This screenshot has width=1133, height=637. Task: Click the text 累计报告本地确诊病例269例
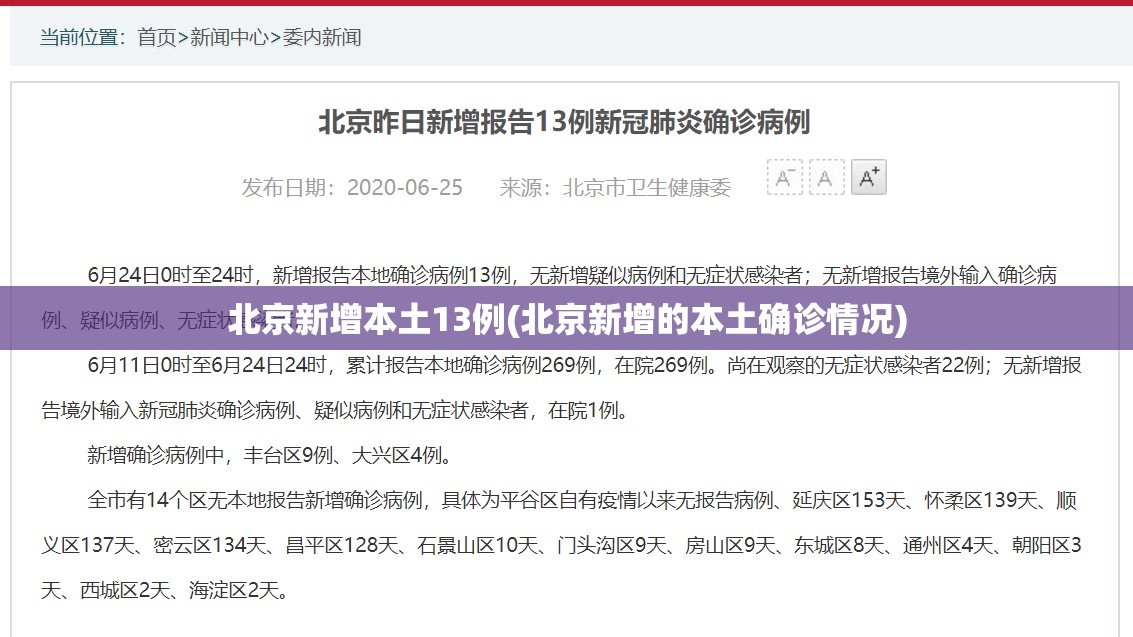coord(470,365)
